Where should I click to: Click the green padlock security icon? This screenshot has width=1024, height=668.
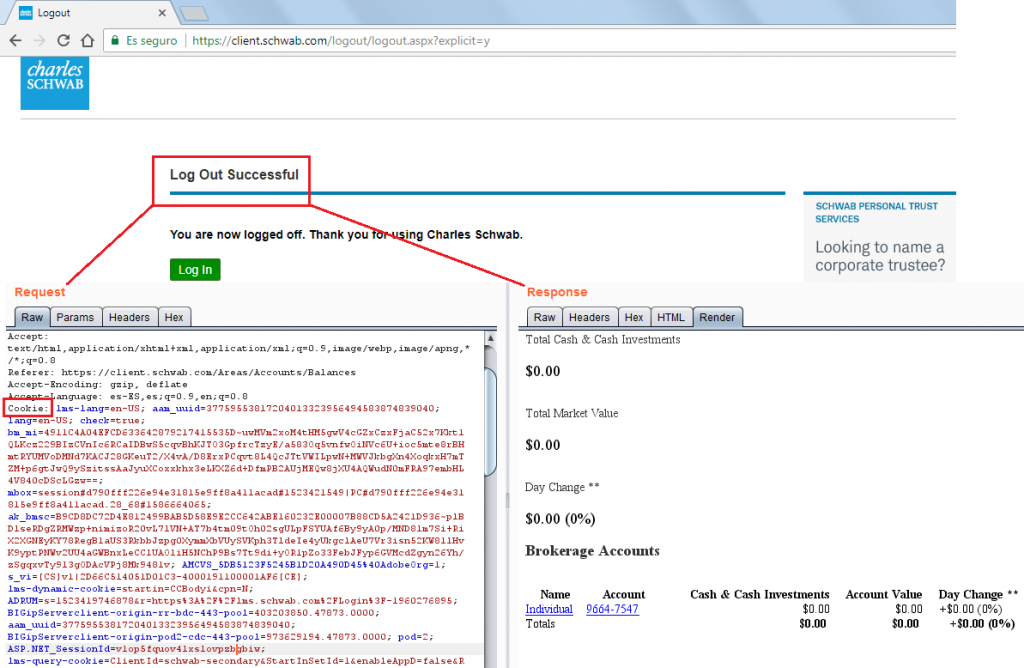[x=115, y=40]
